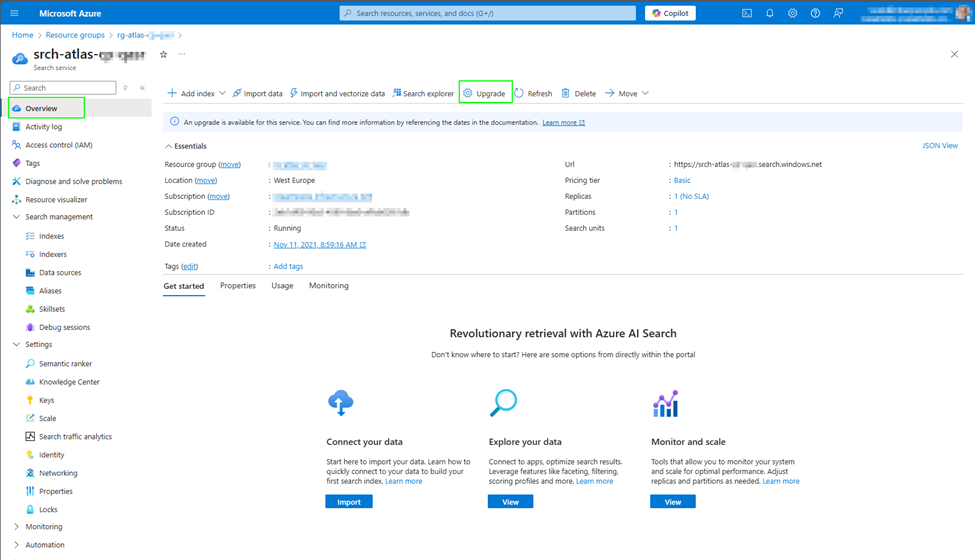Switch to Usage tab

click(282, 286)
